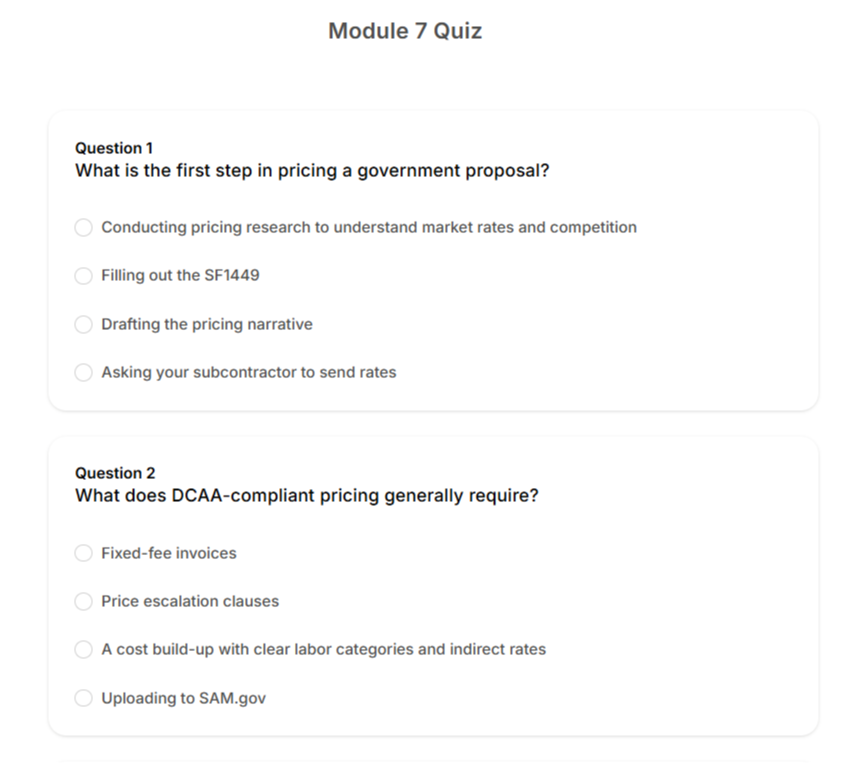
Task: Mark 'Asking your subcontractor to send rates' radio
Action: point(84,373)
